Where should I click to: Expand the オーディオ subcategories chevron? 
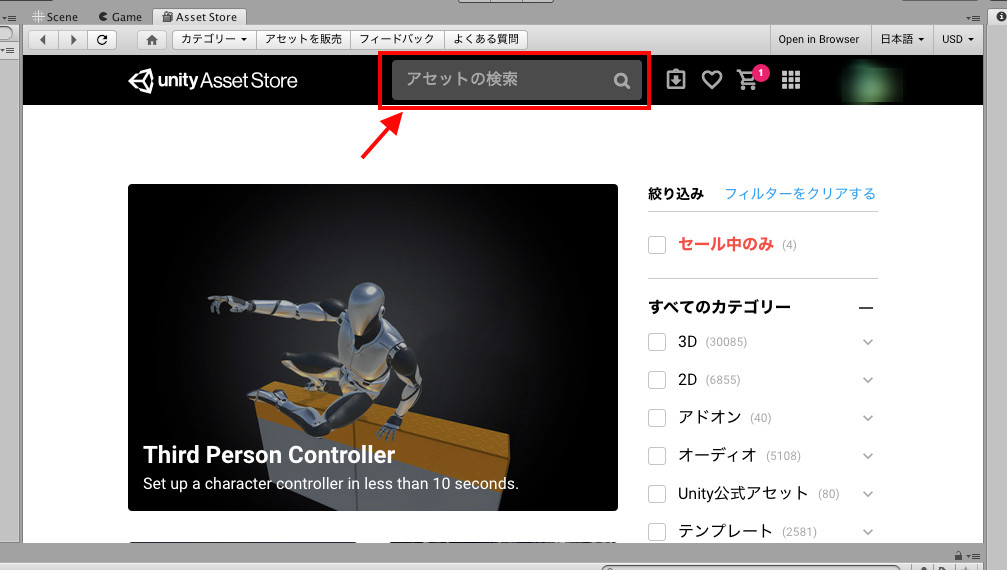click(x=868, y=456)
